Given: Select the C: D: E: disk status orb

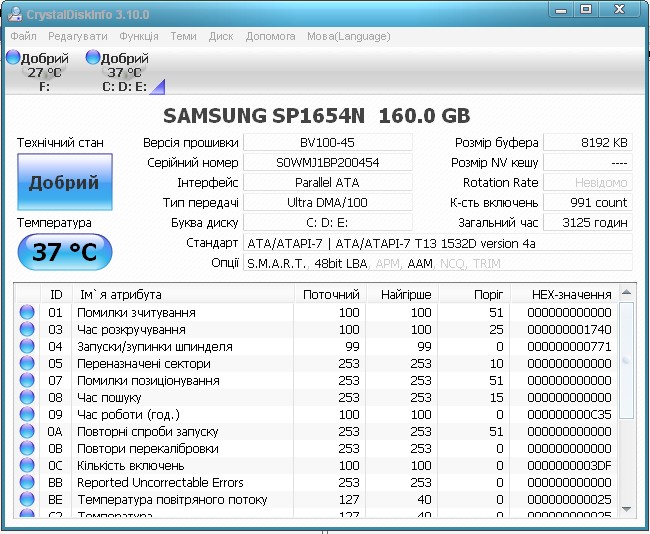Looking at the screenshot, I should tap(93, 57).
